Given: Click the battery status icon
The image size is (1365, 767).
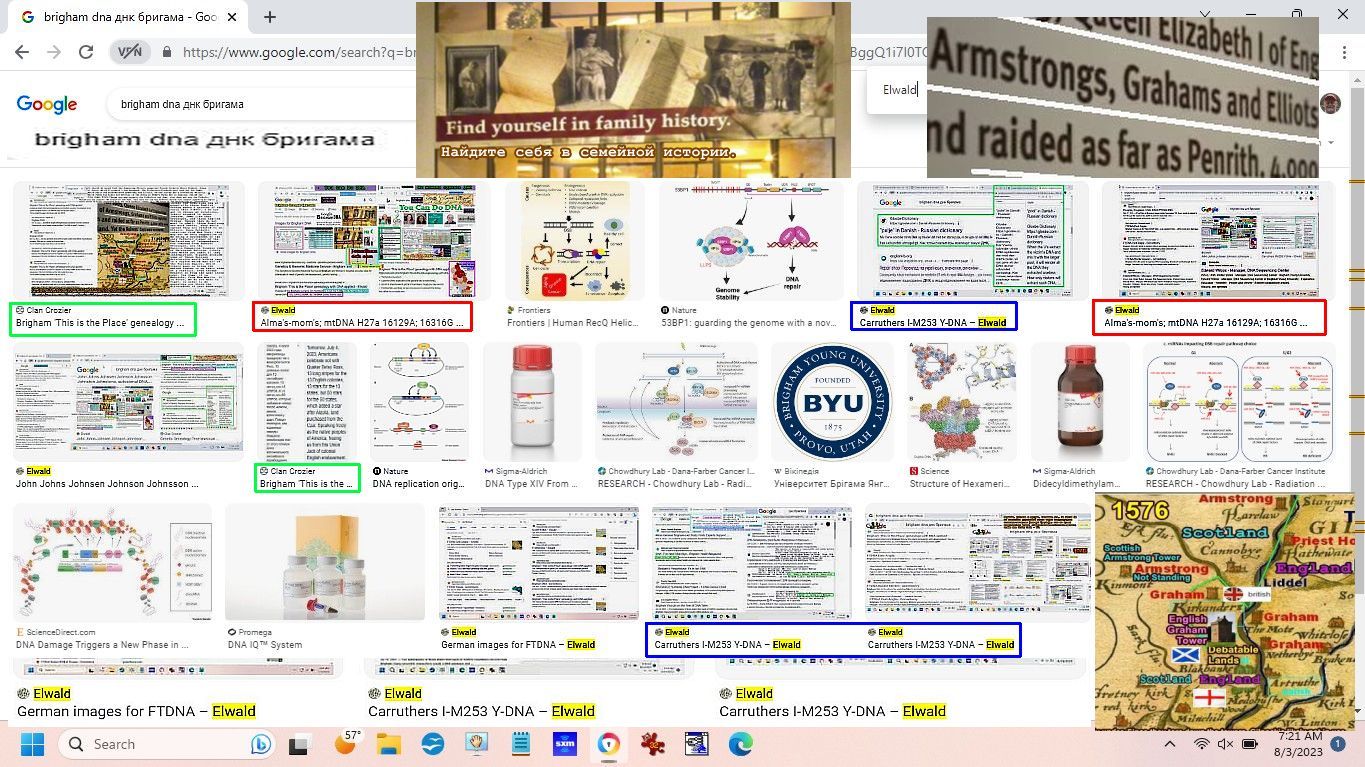Looking at the screenshot, I should [x=1250, y=744].
